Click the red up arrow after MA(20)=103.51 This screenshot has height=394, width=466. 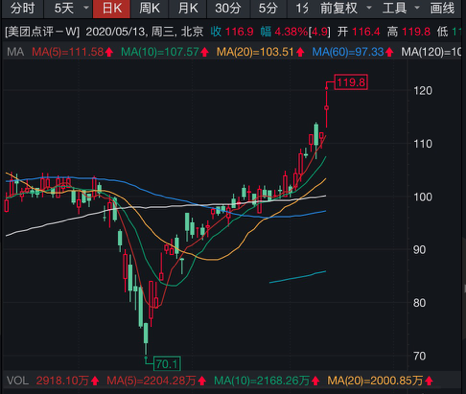pos(300,52)
